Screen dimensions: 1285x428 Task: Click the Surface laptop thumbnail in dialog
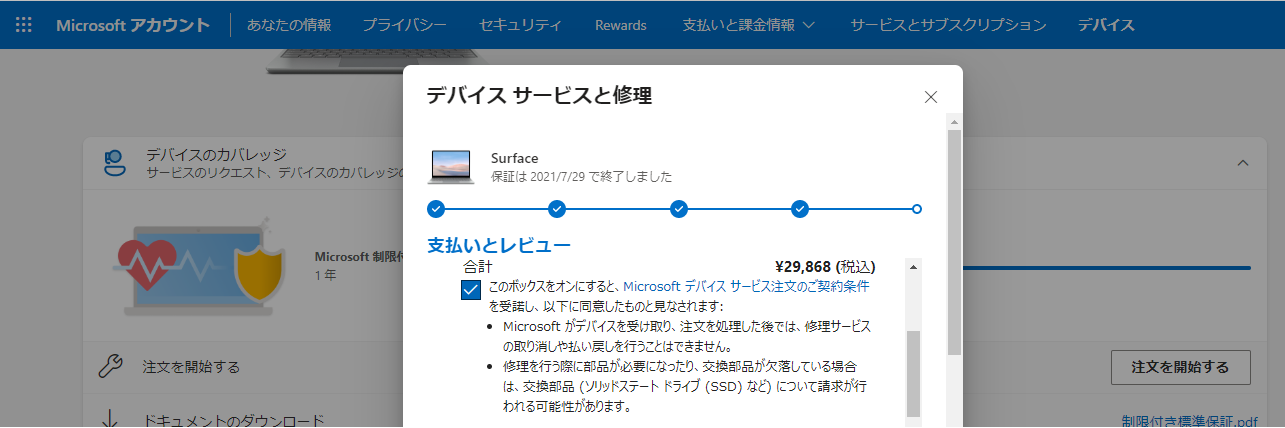click(451, 166)
